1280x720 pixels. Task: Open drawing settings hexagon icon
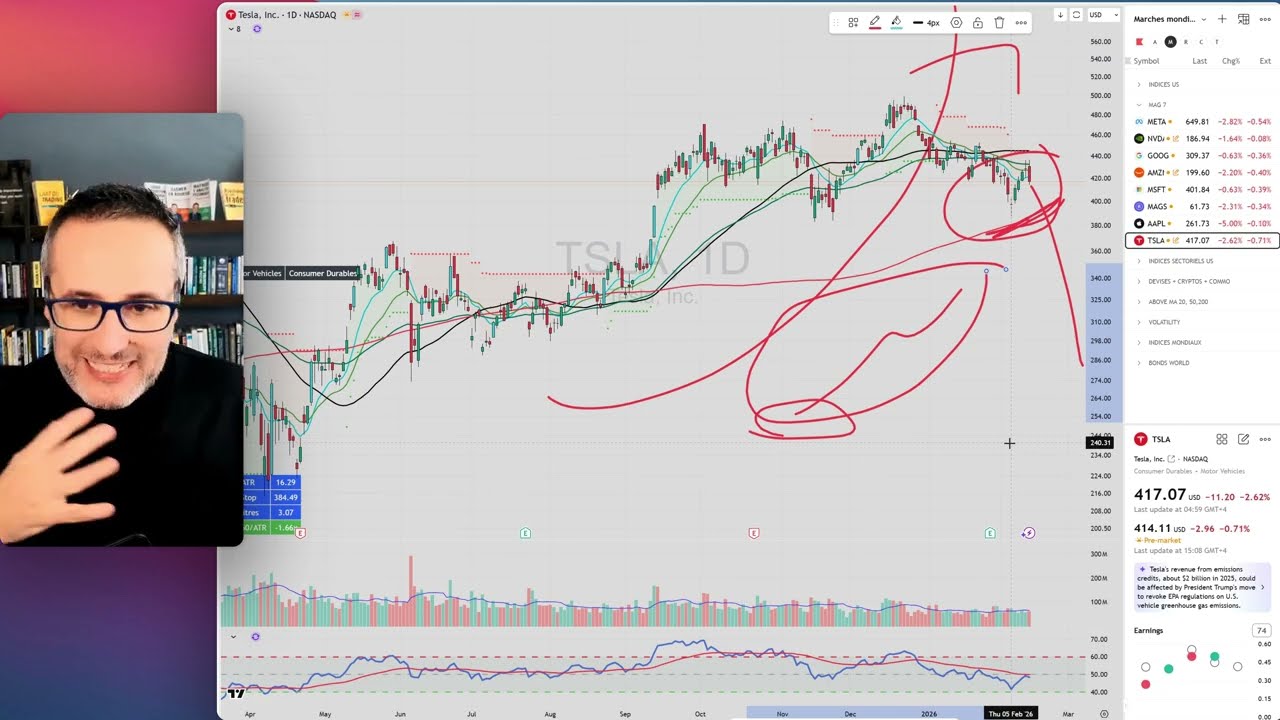point(956,22)
